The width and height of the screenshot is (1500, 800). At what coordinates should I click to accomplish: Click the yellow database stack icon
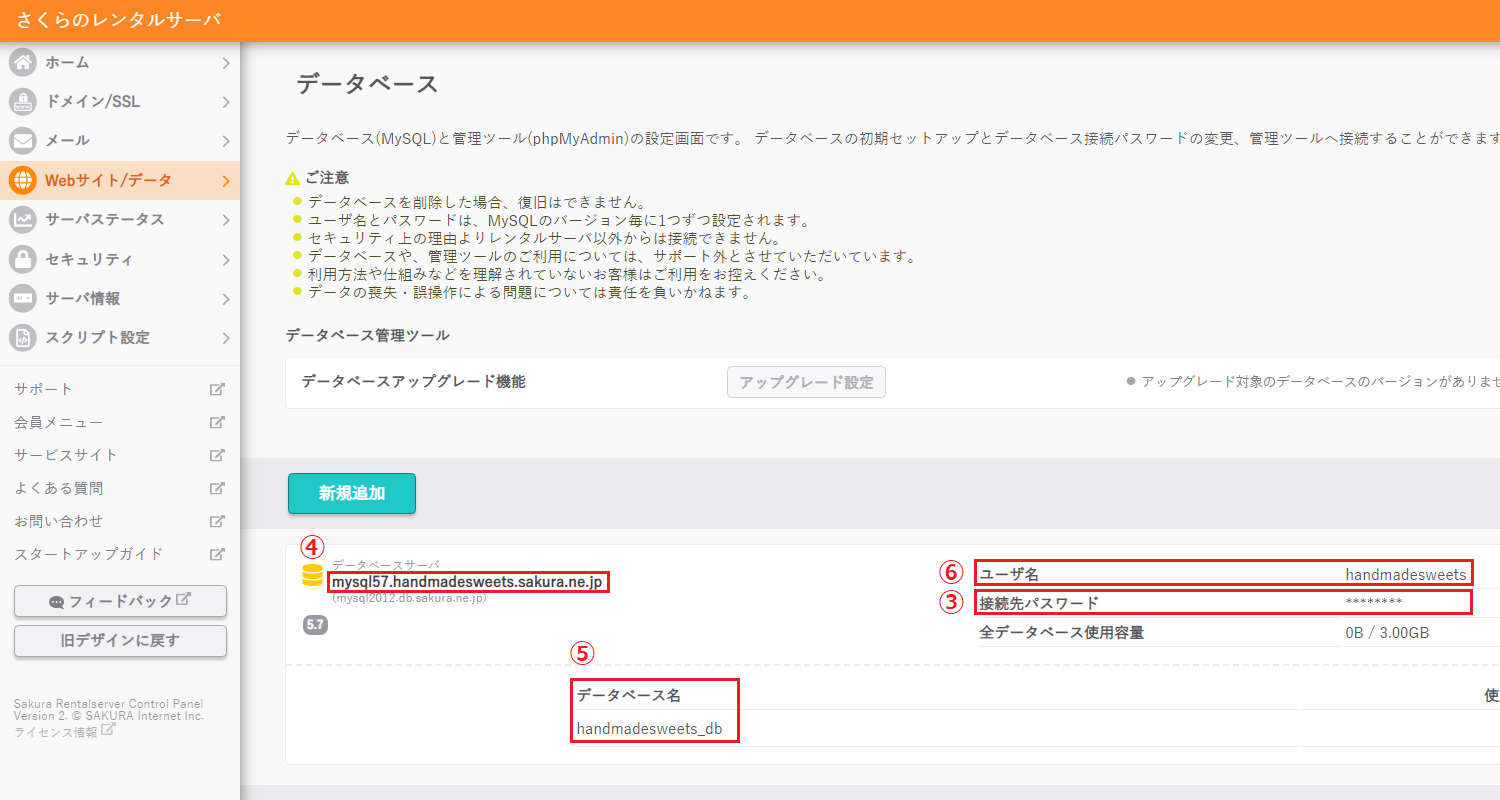[312, 575]
